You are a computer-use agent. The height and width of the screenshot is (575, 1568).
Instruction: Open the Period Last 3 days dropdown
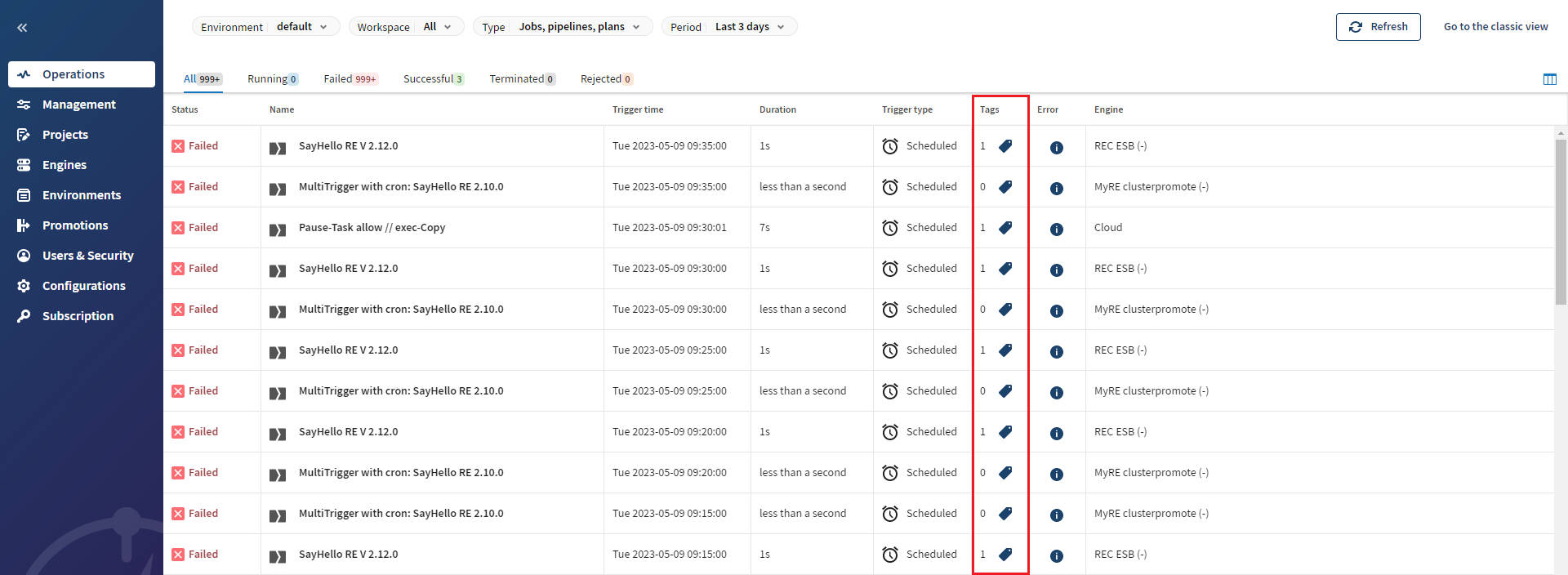click(x=728, y=27)
